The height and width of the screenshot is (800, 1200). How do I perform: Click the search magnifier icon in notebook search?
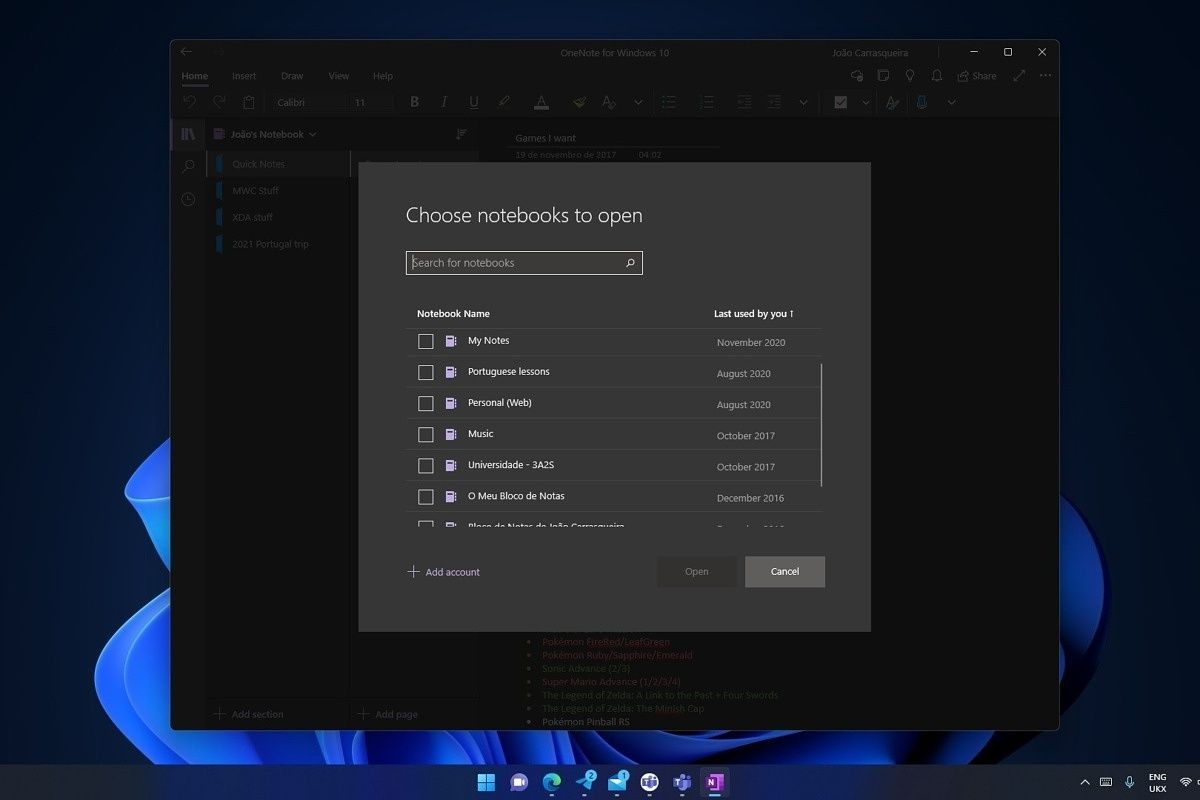point(630,263)
